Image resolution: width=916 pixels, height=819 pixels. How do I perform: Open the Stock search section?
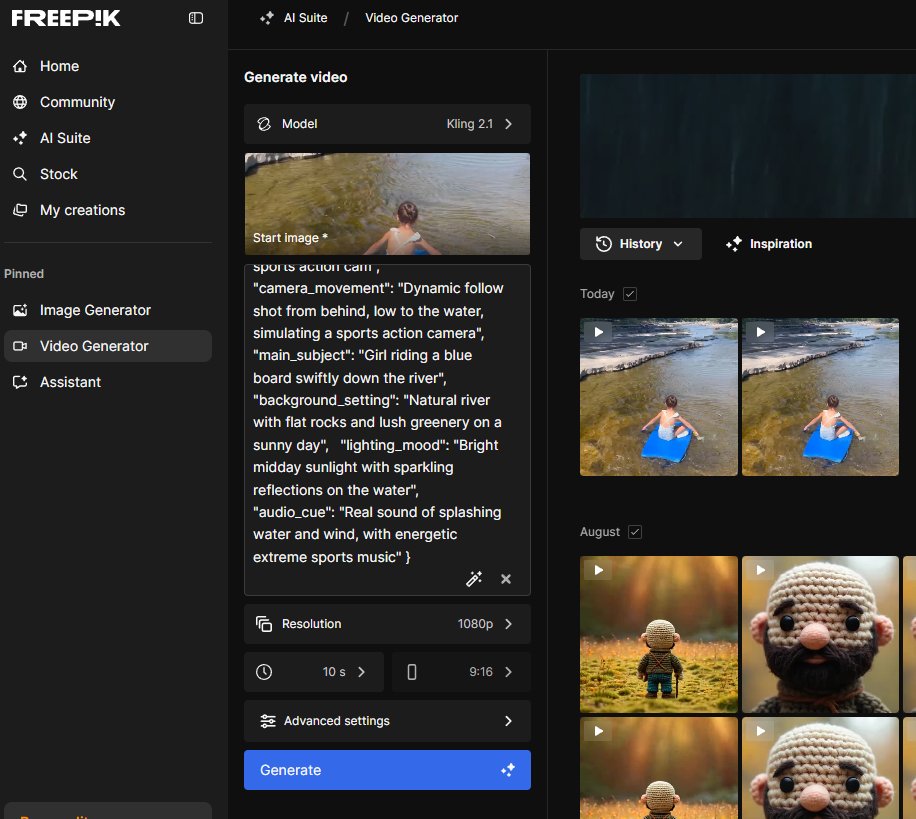(107, 174)
